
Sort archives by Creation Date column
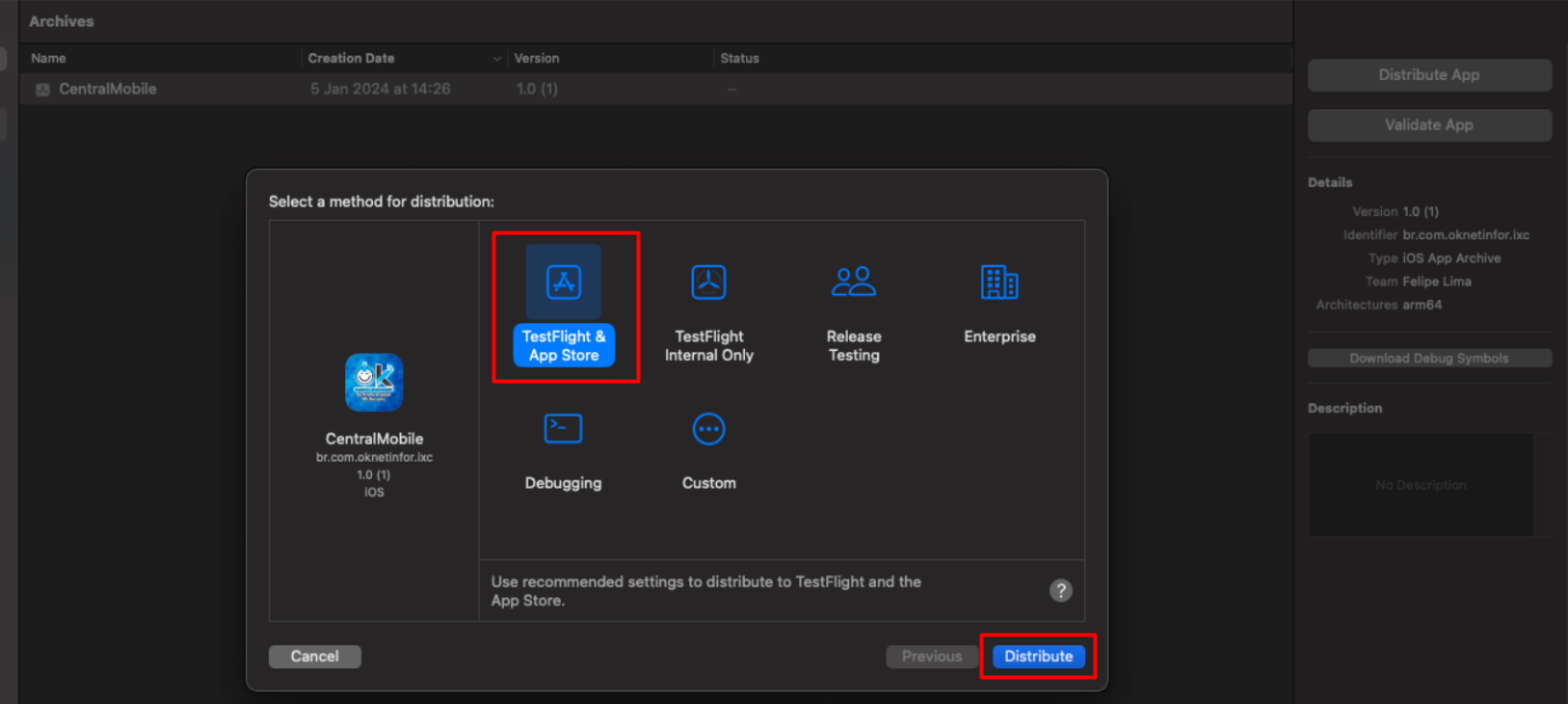[404, 59]
